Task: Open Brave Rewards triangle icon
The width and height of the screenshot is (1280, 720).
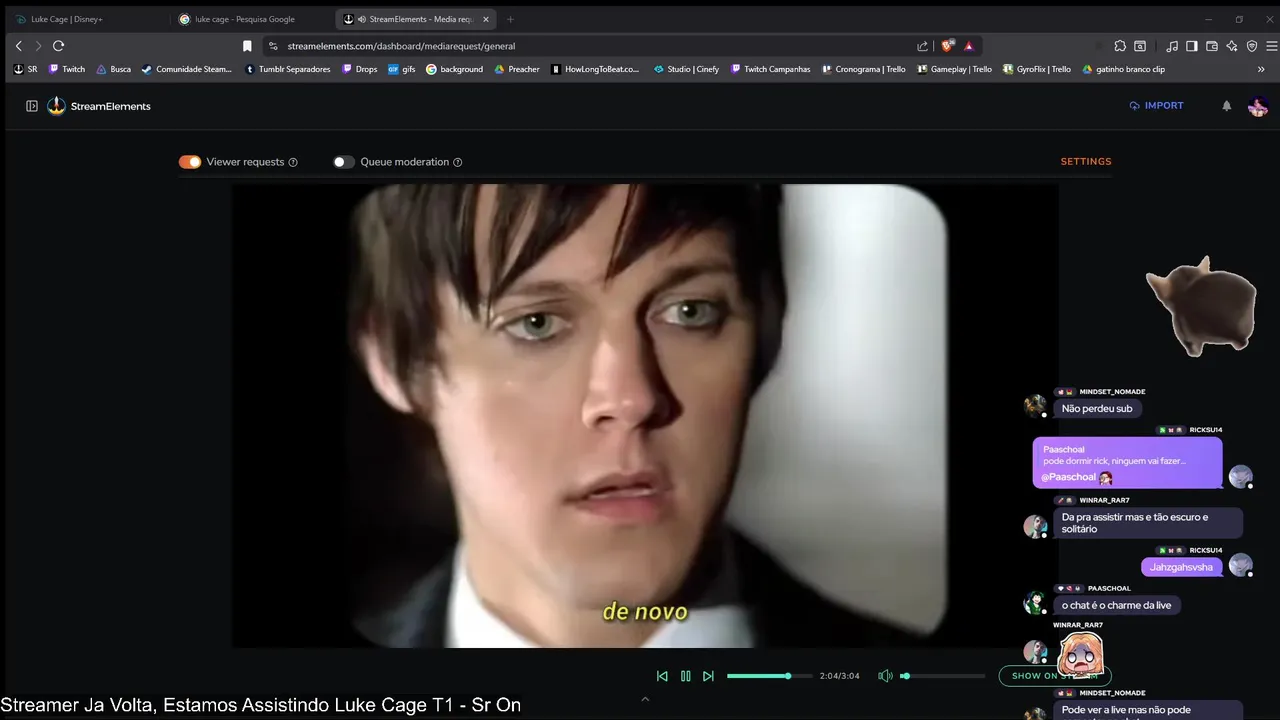Action: (969, 46)
